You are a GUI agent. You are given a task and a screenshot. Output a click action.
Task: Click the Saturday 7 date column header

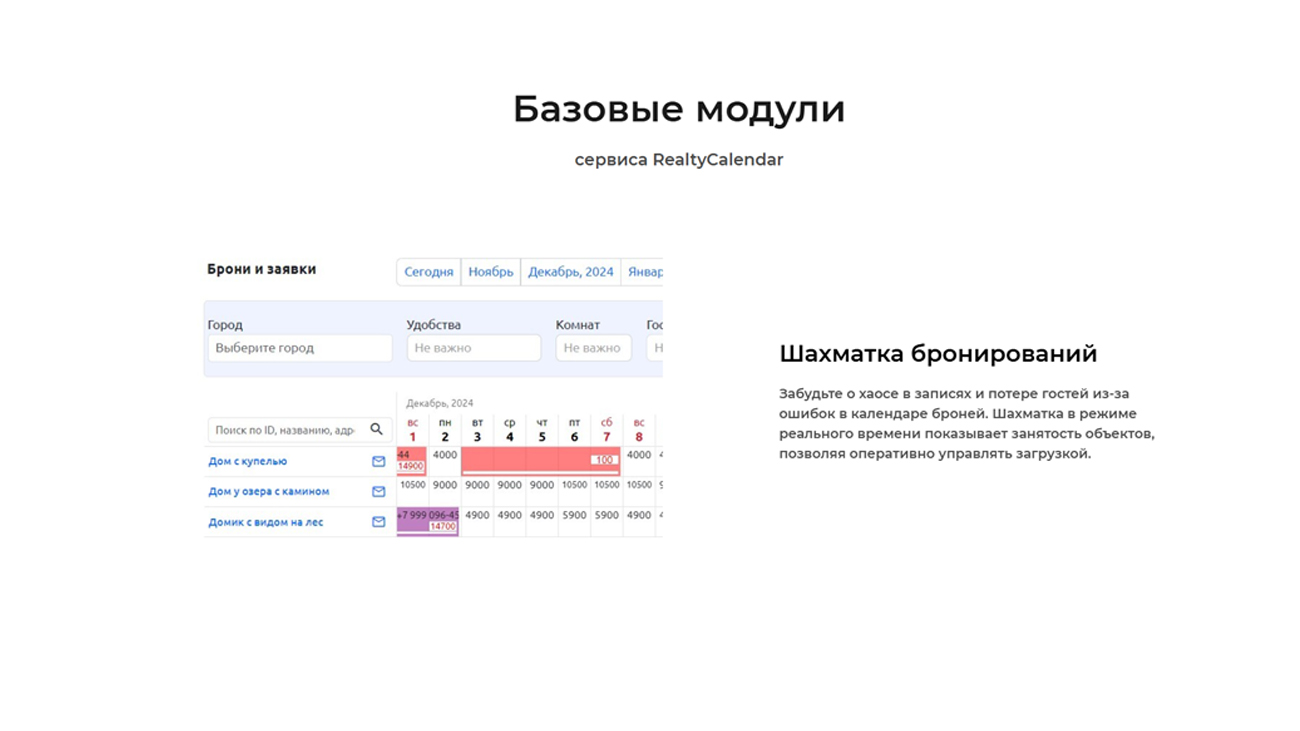coord(607,430)
